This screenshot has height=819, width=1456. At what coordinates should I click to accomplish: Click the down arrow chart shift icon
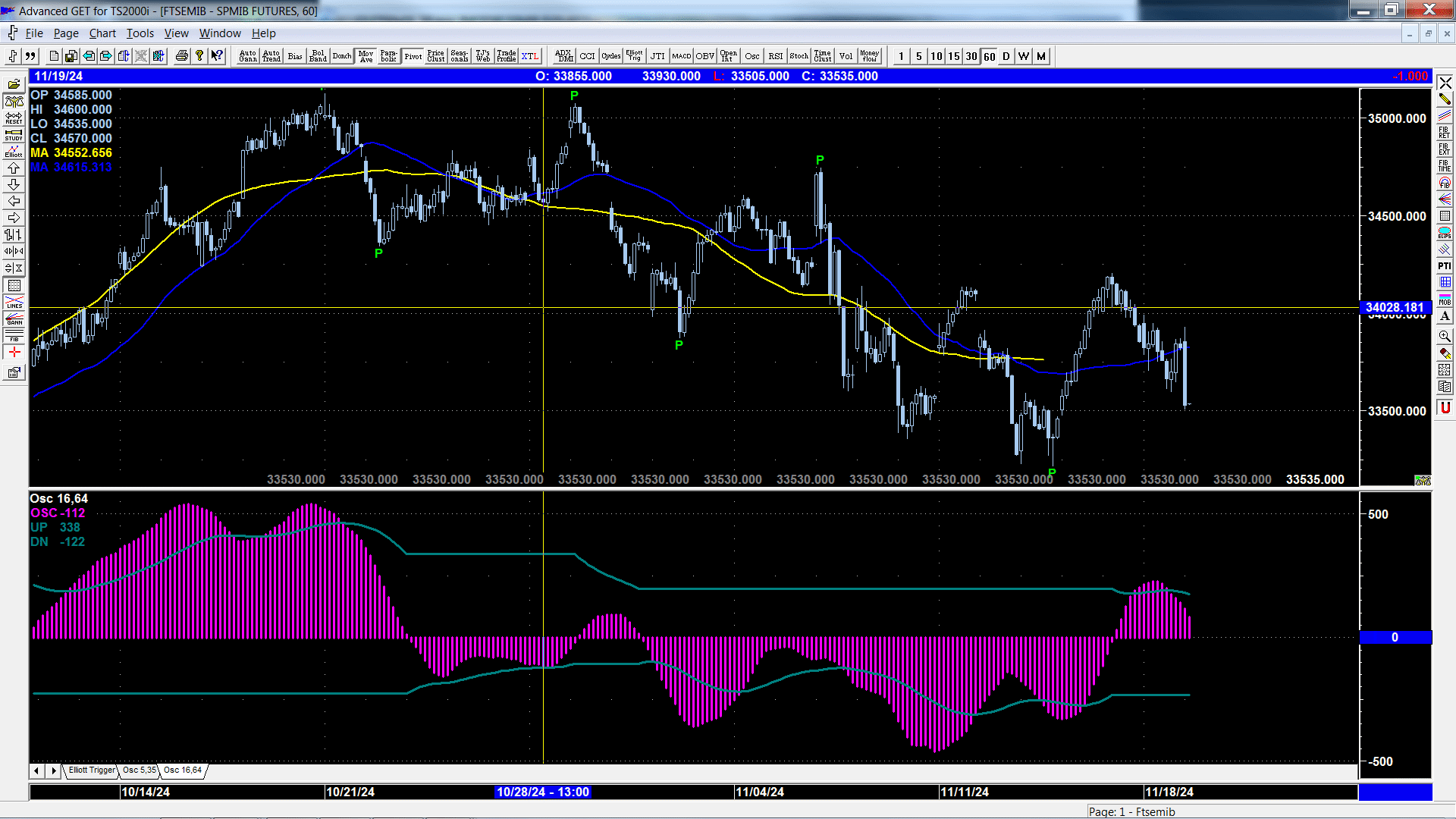(x=14, y=184)
